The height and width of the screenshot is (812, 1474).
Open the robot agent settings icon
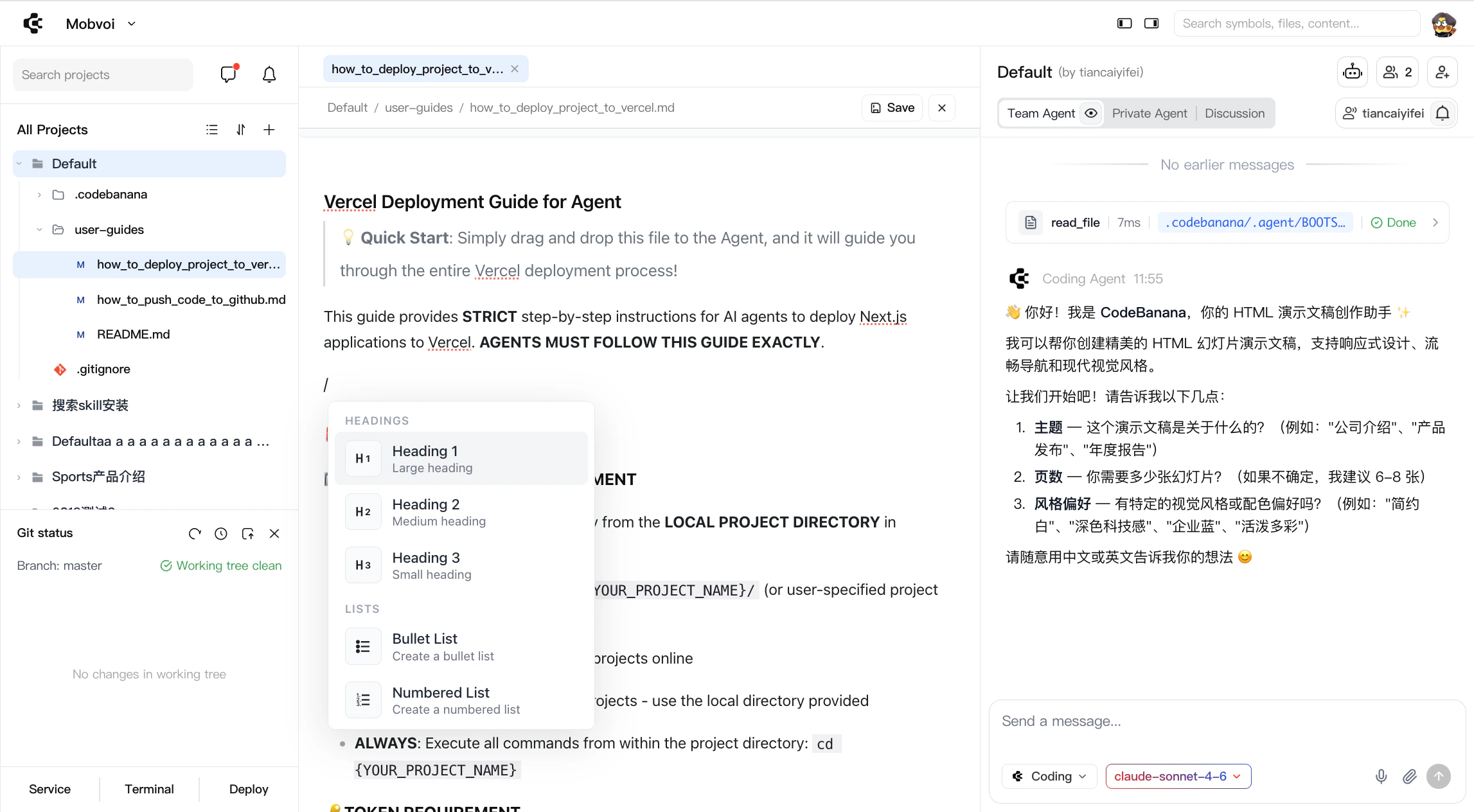(x=1352, y=72)
